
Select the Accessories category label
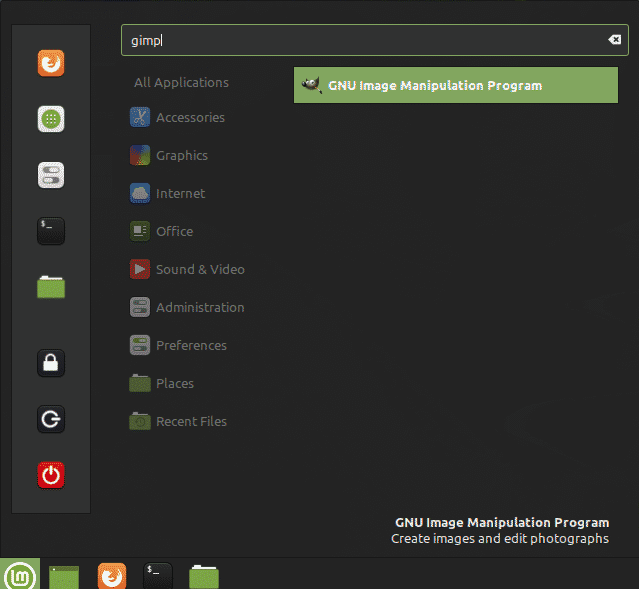click(x=190, y=117)
